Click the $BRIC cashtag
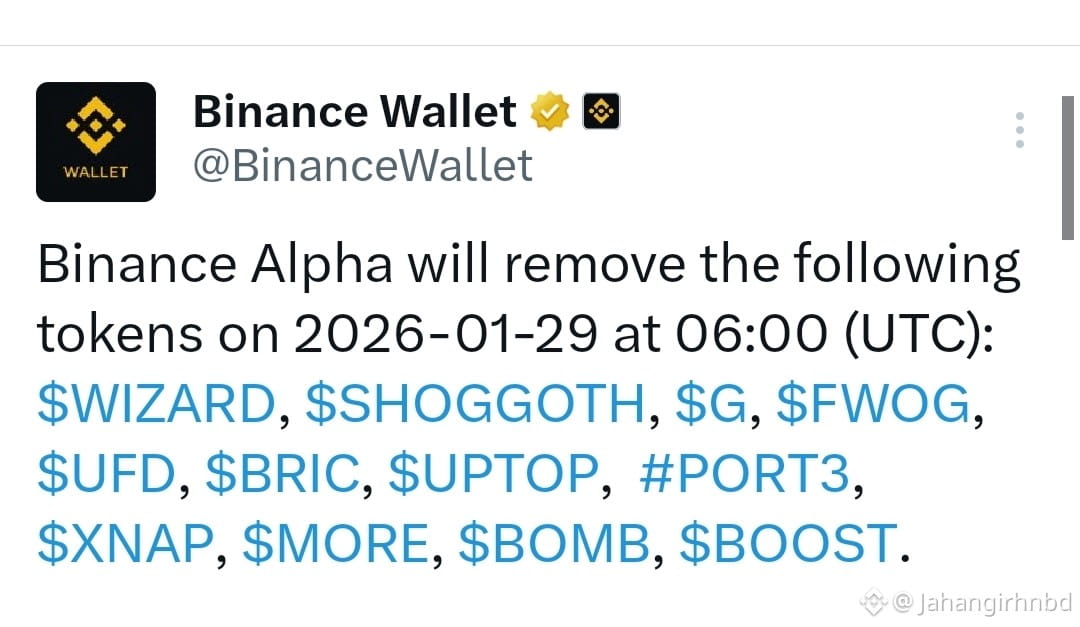The width and height of the screenshot is (1080, 627). point(282,473)
